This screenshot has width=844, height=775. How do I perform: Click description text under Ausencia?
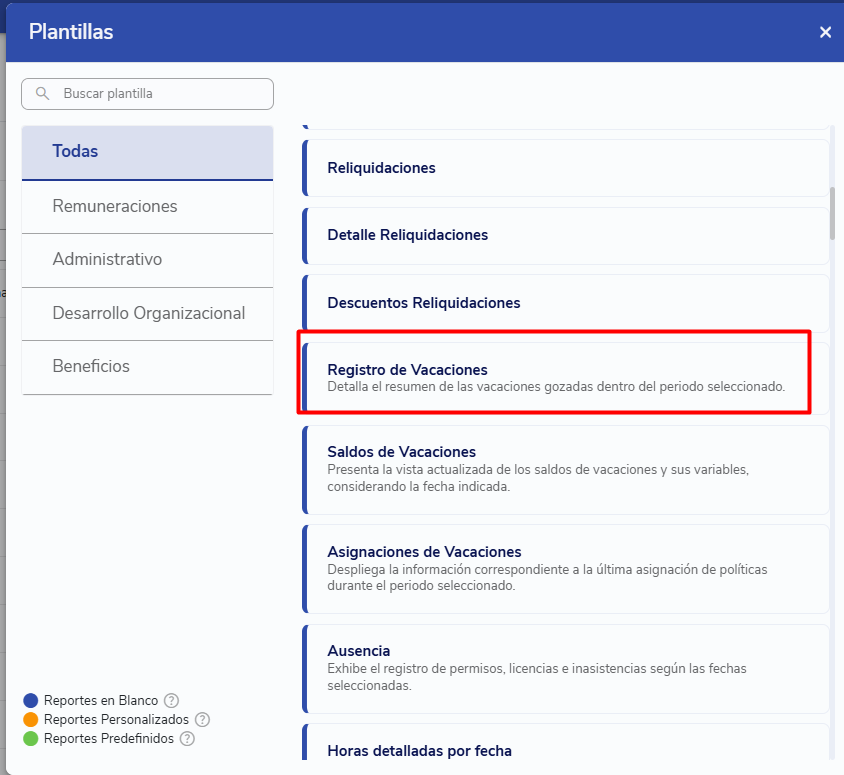pyautogui.click(x=537, y=677)
